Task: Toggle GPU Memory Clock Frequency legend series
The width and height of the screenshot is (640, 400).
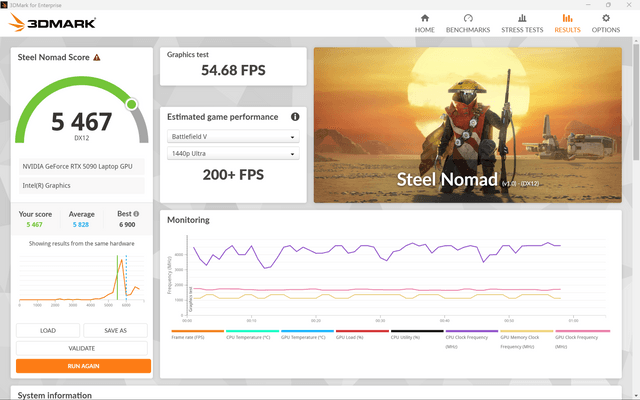Action: 527,339
